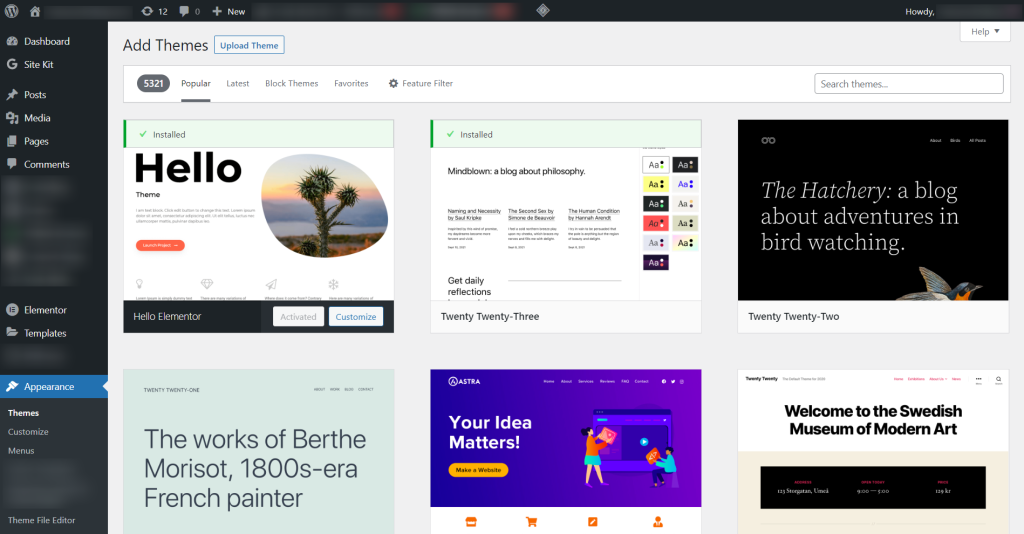This screenshot has height=534, width=1024.
Task: Click the Astra store icon
Action: point(471,522)
